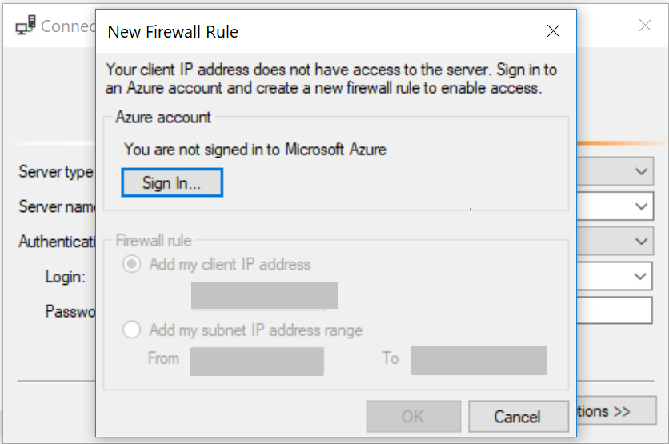The image size is (669, 444).
Task: Click the New Firewall Rule title bar
Action: 300,32
